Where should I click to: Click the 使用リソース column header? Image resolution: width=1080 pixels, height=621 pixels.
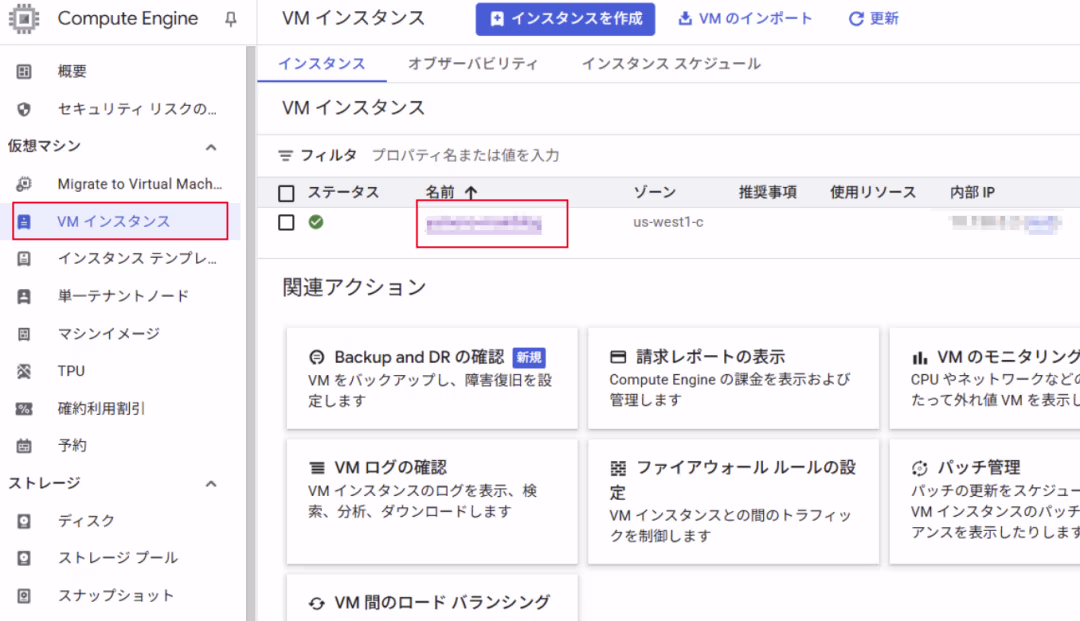click(x=873, y=192)
